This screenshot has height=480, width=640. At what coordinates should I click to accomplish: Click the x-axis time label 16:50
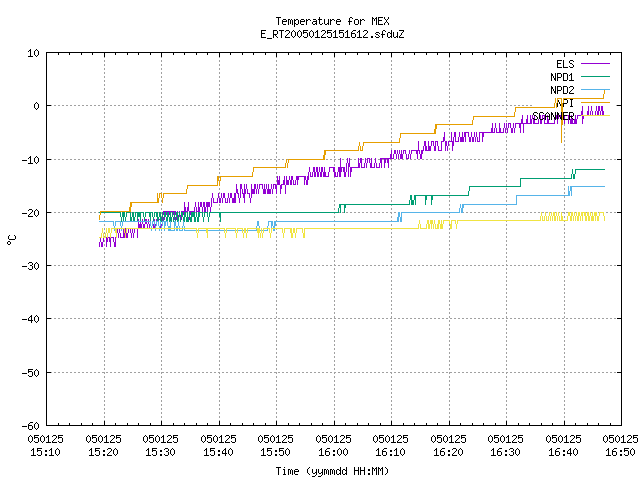point(621,452)
